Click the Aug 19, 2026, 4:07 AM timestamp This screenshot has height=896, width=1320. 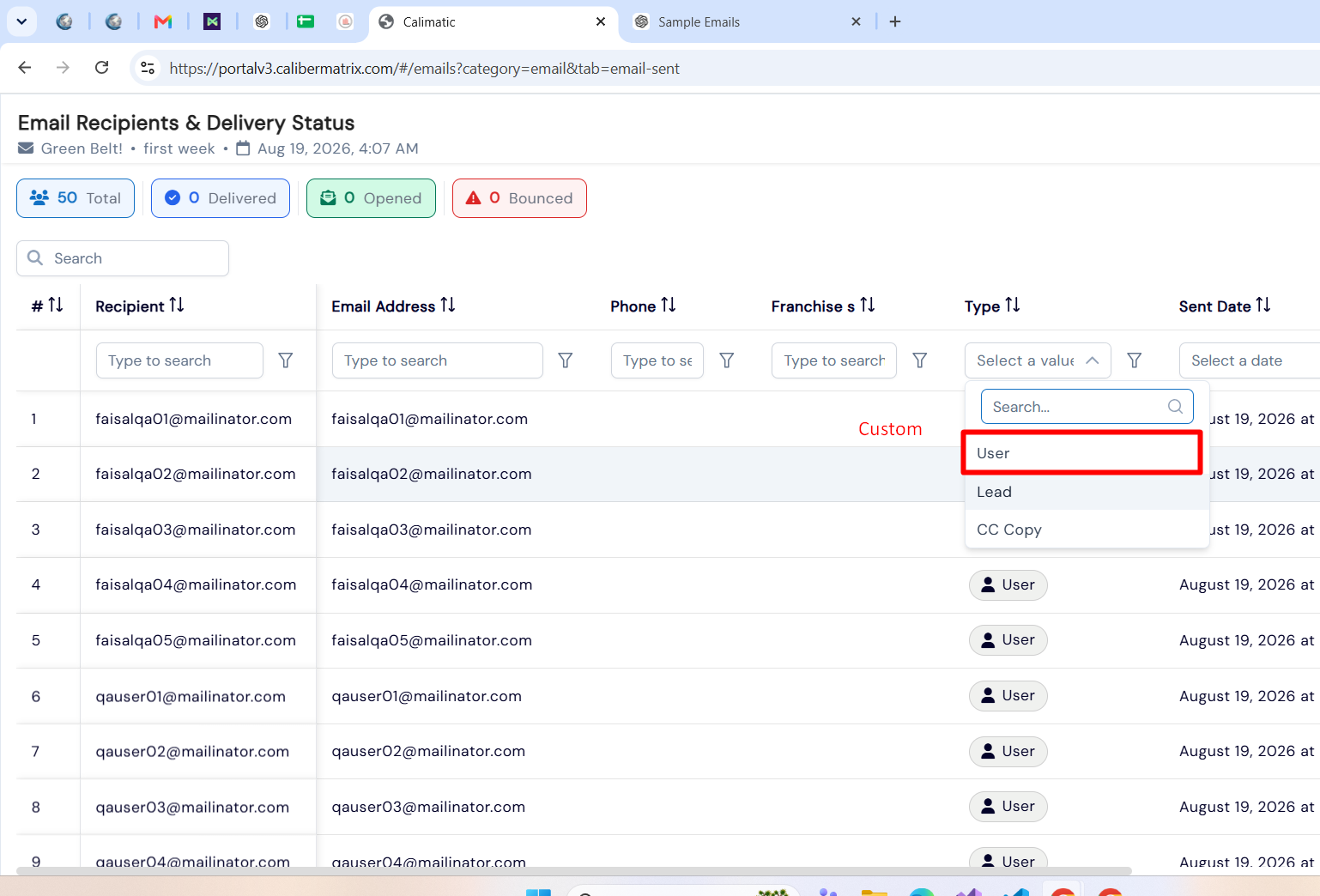[x=338, y=148]
